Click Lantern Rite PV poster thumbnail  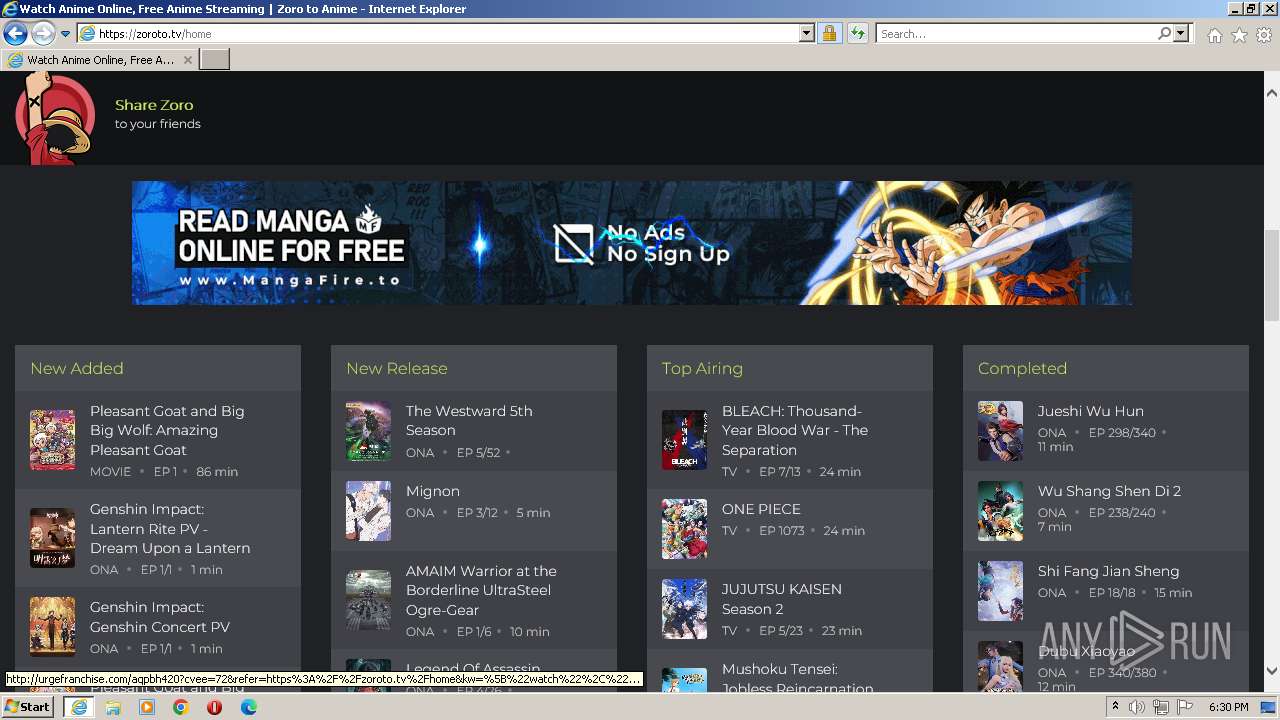pyautogui.click(x=52, y=538)
